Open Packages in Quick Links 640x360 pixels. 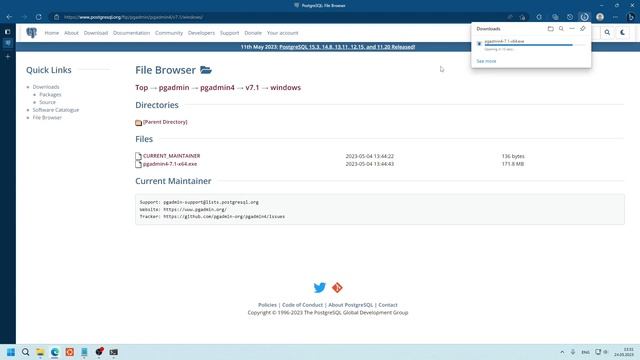click(50, 95)
